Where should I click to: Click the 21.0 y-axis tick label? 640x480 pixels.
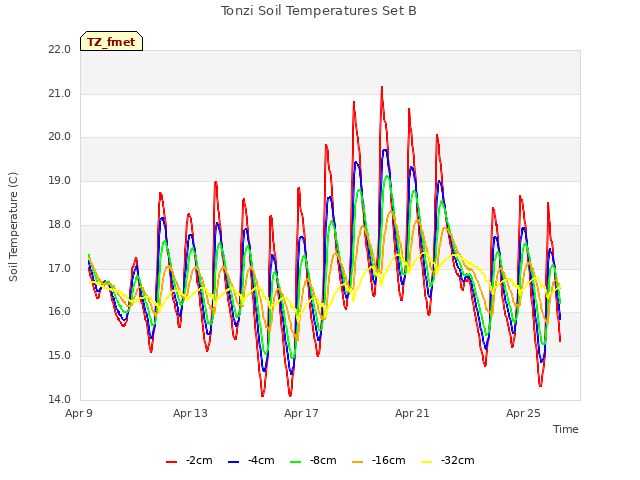(x=60, y=93)
